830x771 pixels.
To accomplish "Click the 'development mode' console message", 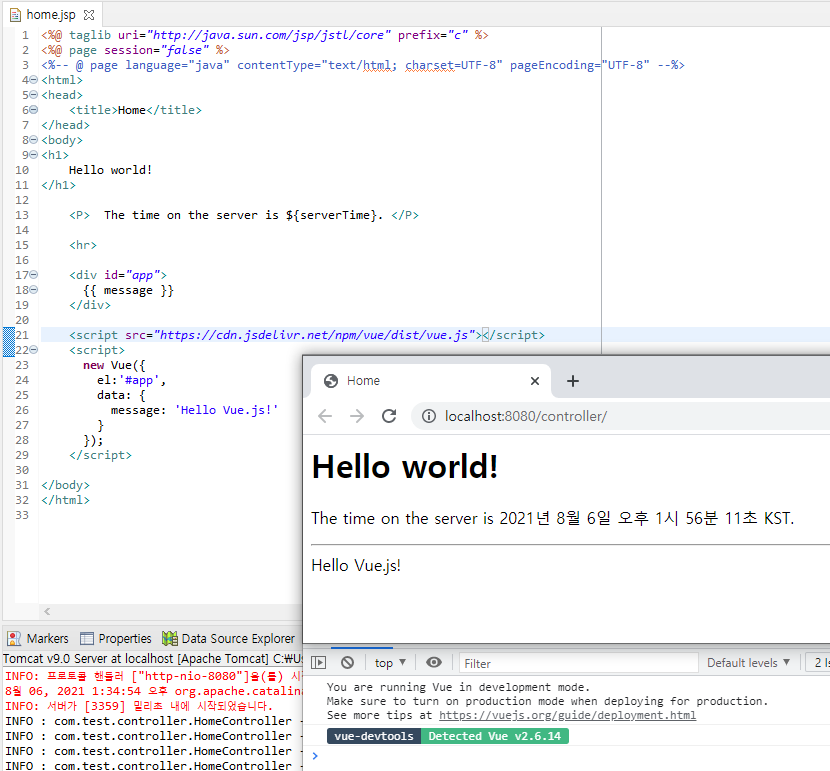I will 458,687.
